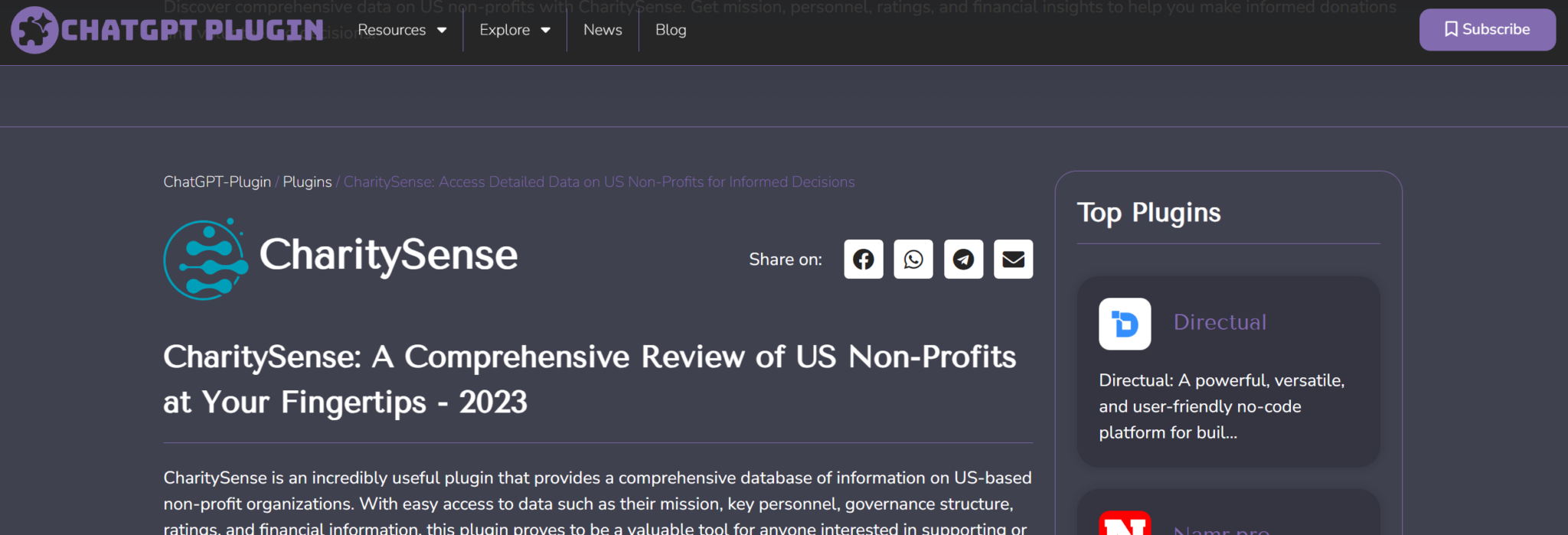This screenshot has height=535, width=1568.
Task: Click the 'Share on:' label
Action: [x=786, y=259]
